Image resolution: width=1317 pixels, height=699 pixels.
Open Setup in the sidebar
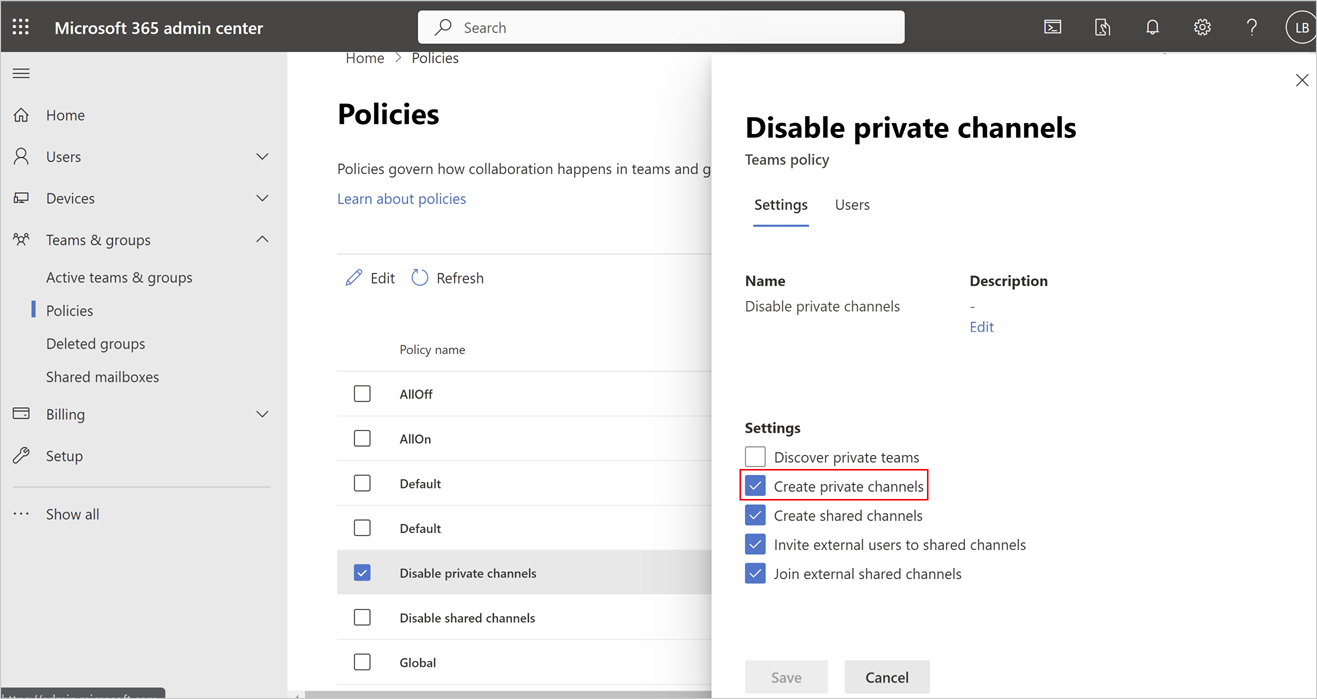[64, 455]
